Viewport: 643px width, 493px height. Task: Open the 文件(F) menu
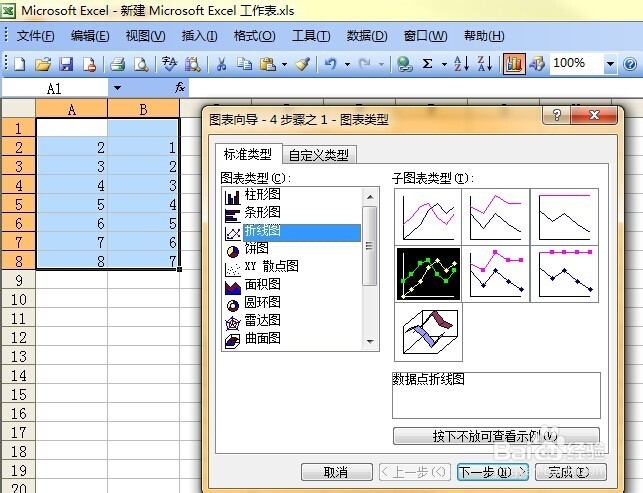point(36,36)
